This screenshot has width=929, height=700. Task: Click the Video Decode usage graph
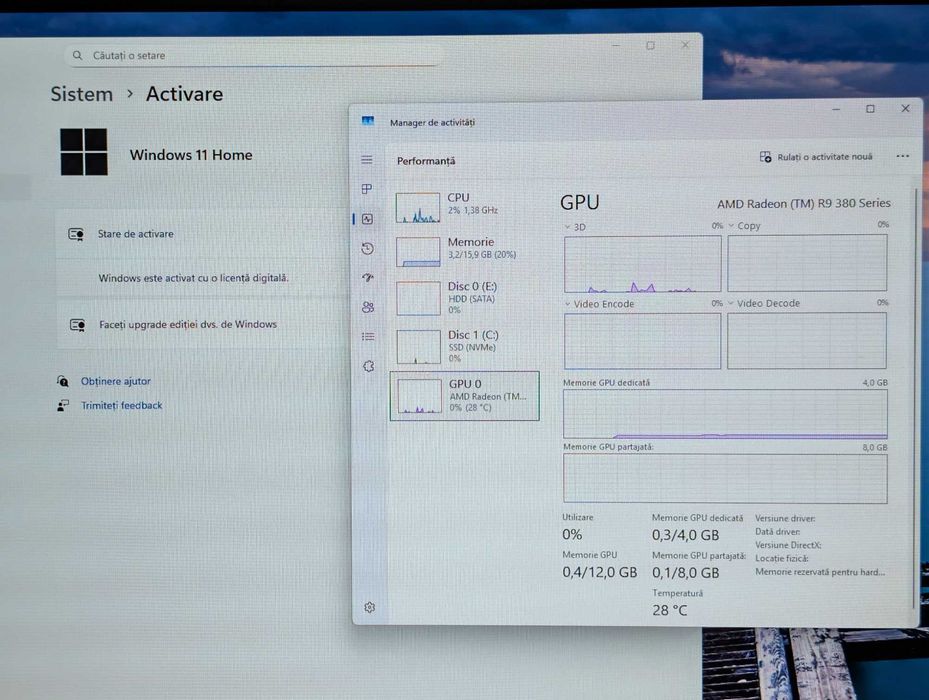click(807, 340)
